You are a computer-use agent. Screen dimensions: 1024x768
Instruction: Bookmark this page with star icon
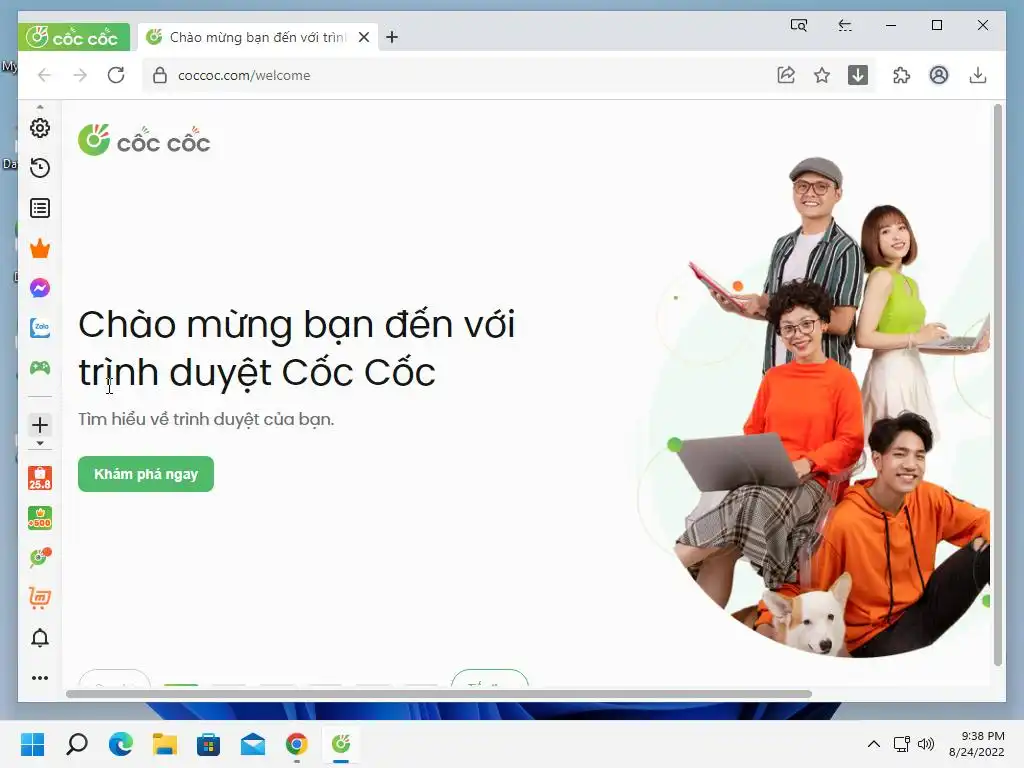pyautogui.click(x=822, y=75)
